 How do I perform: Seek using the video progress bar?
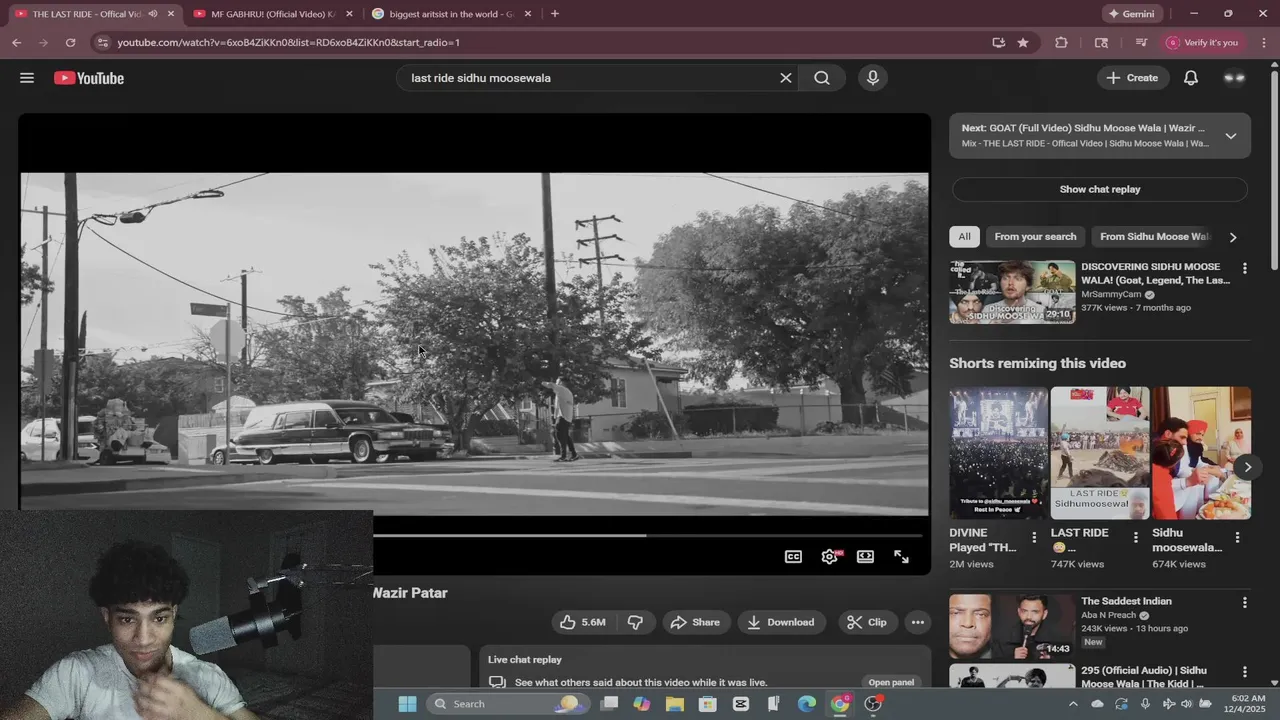click(x=648, y=536)
